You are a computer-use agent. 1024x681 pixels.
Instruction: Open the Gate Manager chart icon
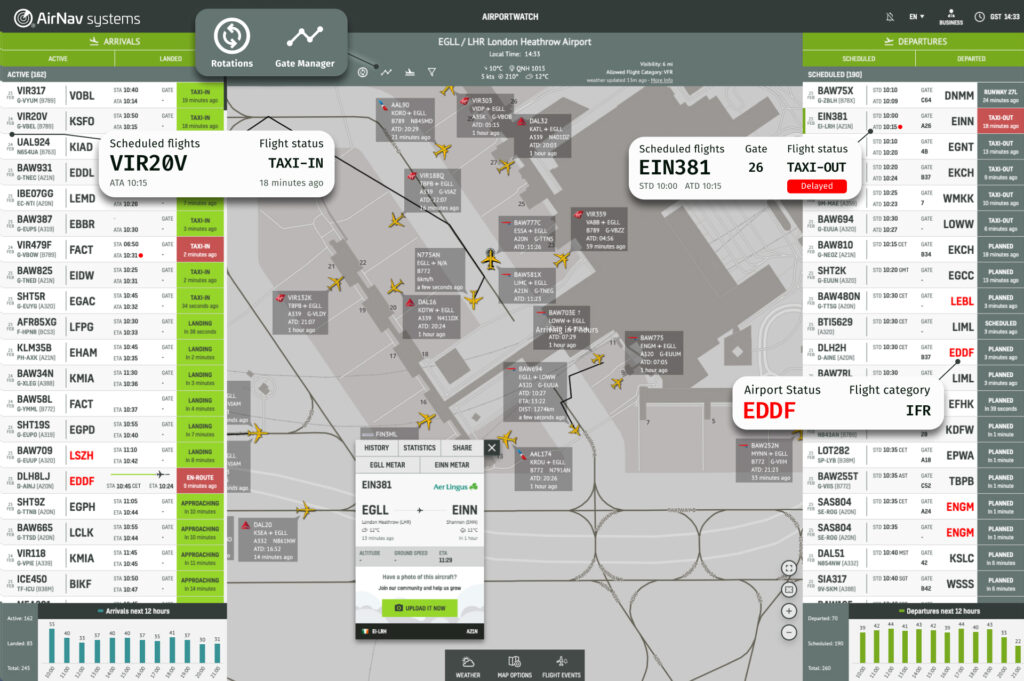304,38
